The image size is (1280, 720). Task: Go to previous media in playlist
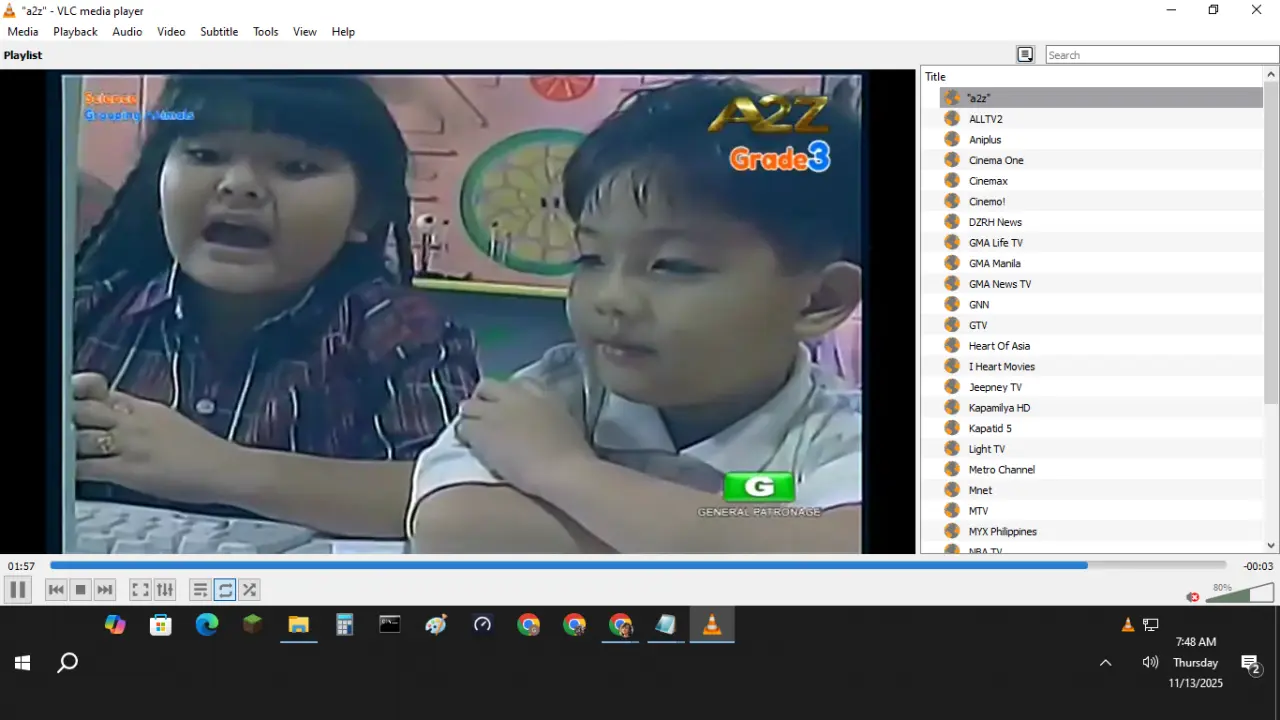(x=56, y=590)
